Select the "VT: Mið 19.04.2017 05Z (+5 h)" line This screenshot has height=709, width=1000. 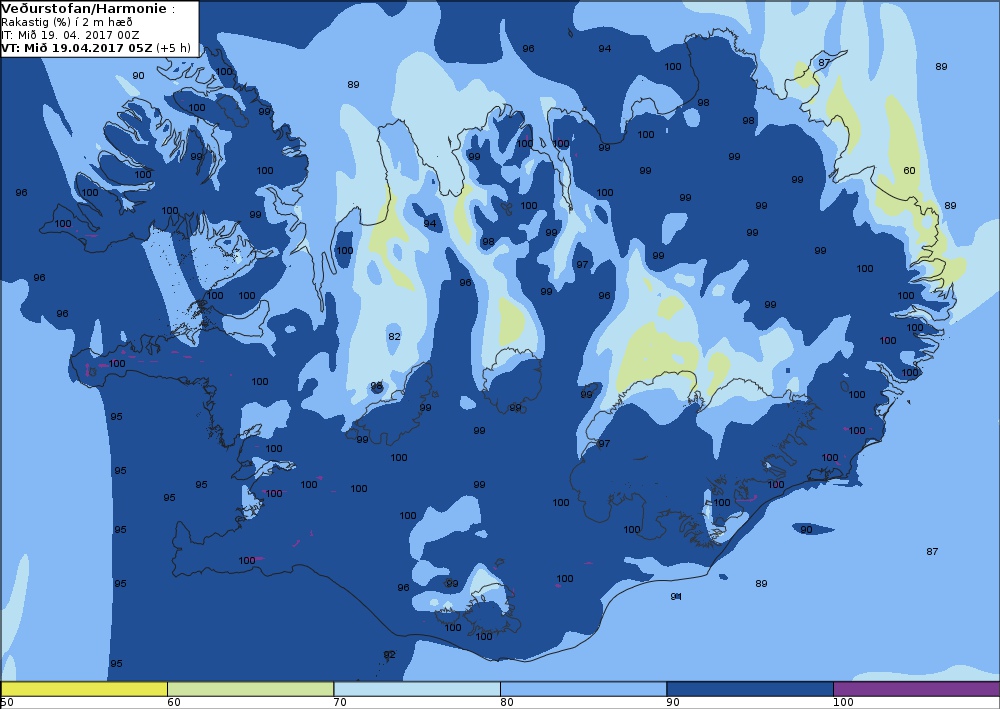(96, 48)
